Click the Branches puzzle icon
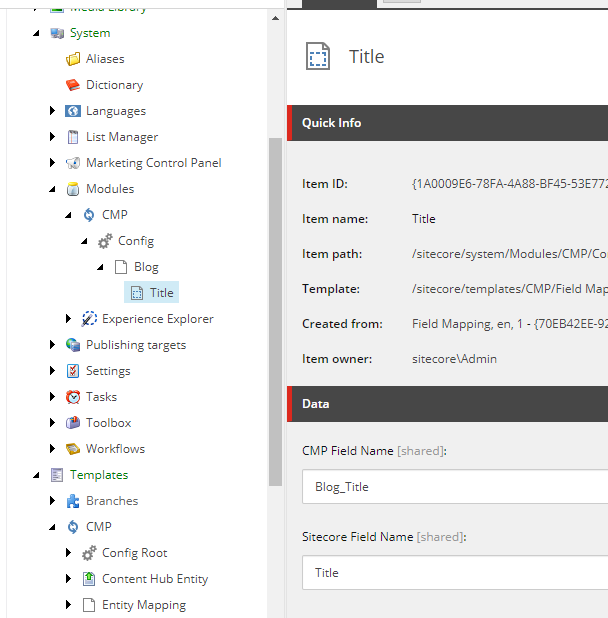608x618 pixels. tap(73, 501)
